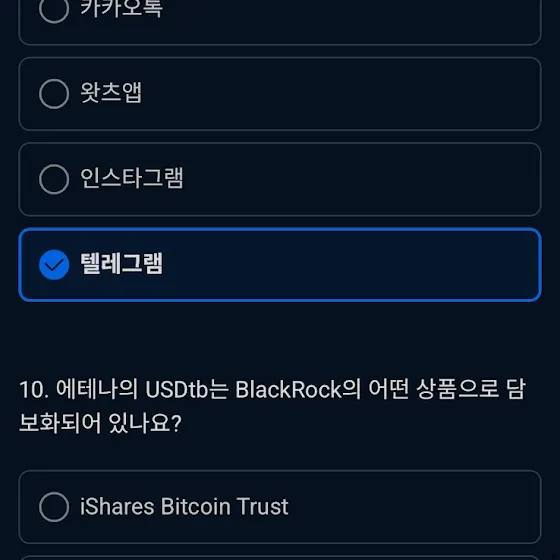Screen dimensions: 560x560
Task: Click the word 에테나의 in question 10
Action: click(x=97, y=389)
